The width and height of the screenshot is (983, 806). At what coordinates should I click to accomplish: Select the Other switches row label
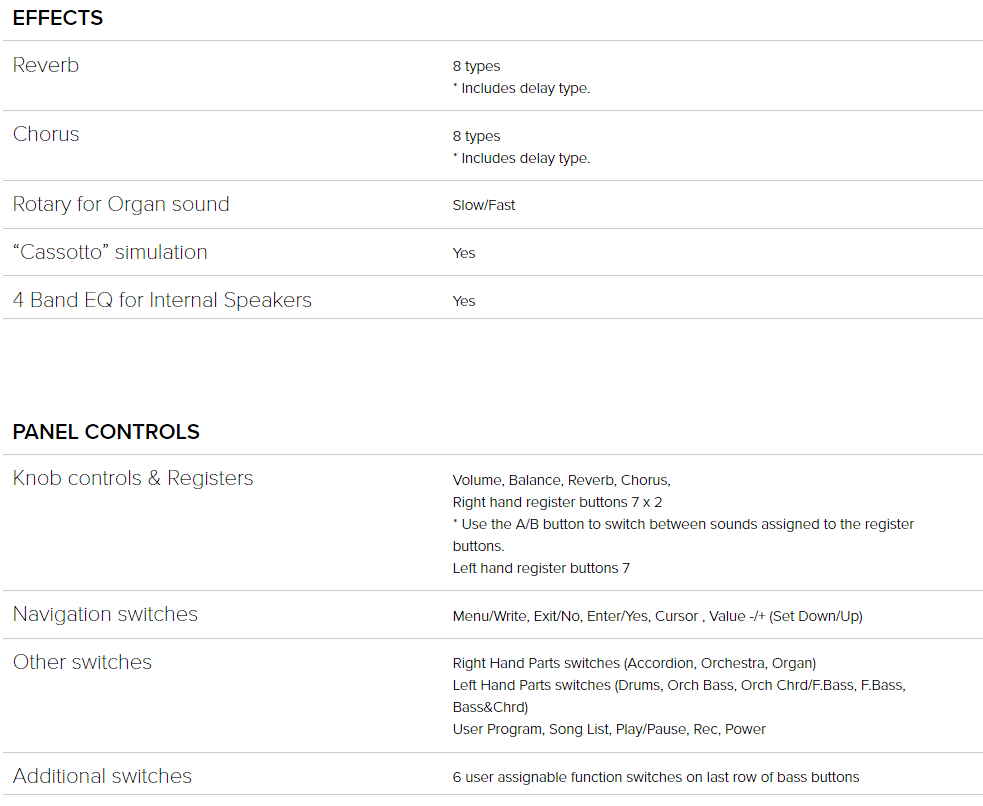[x=82, y=662]
